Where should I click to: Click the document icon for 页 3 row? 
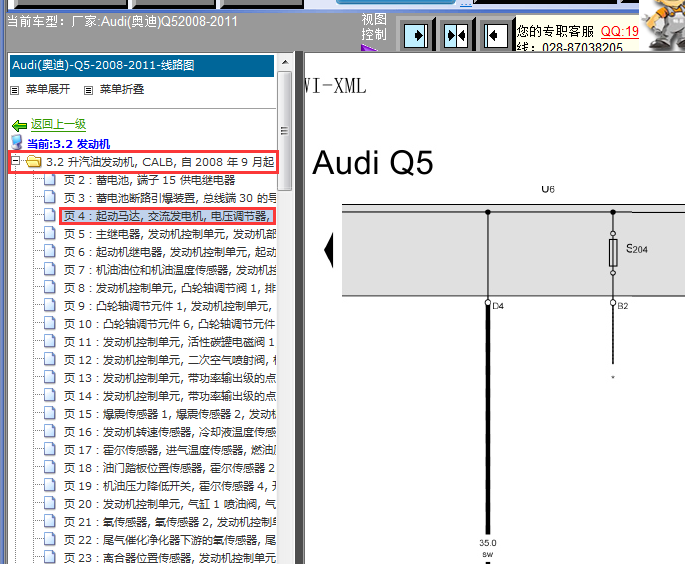click(50, 197)
